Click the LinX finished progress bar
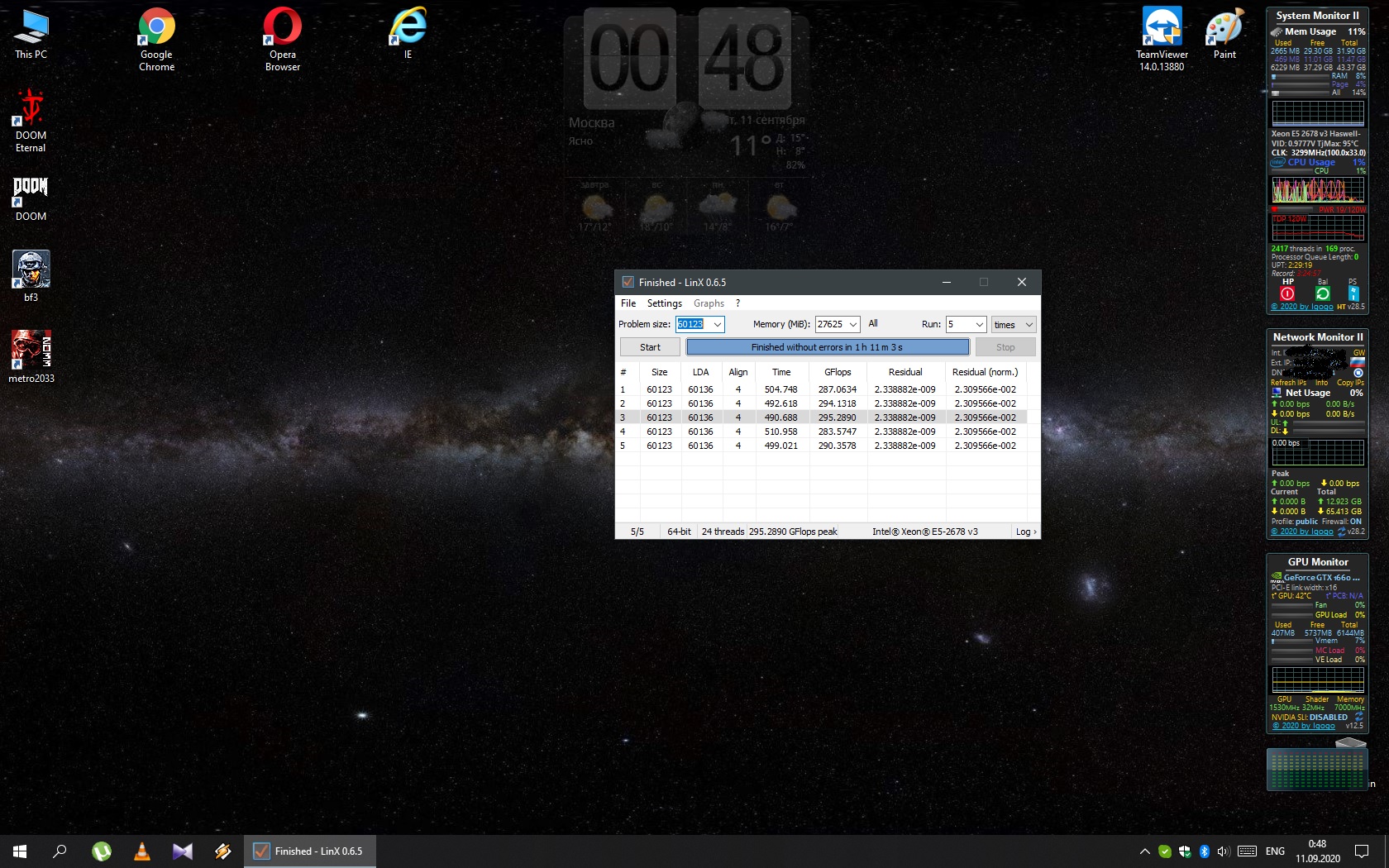 827,347
